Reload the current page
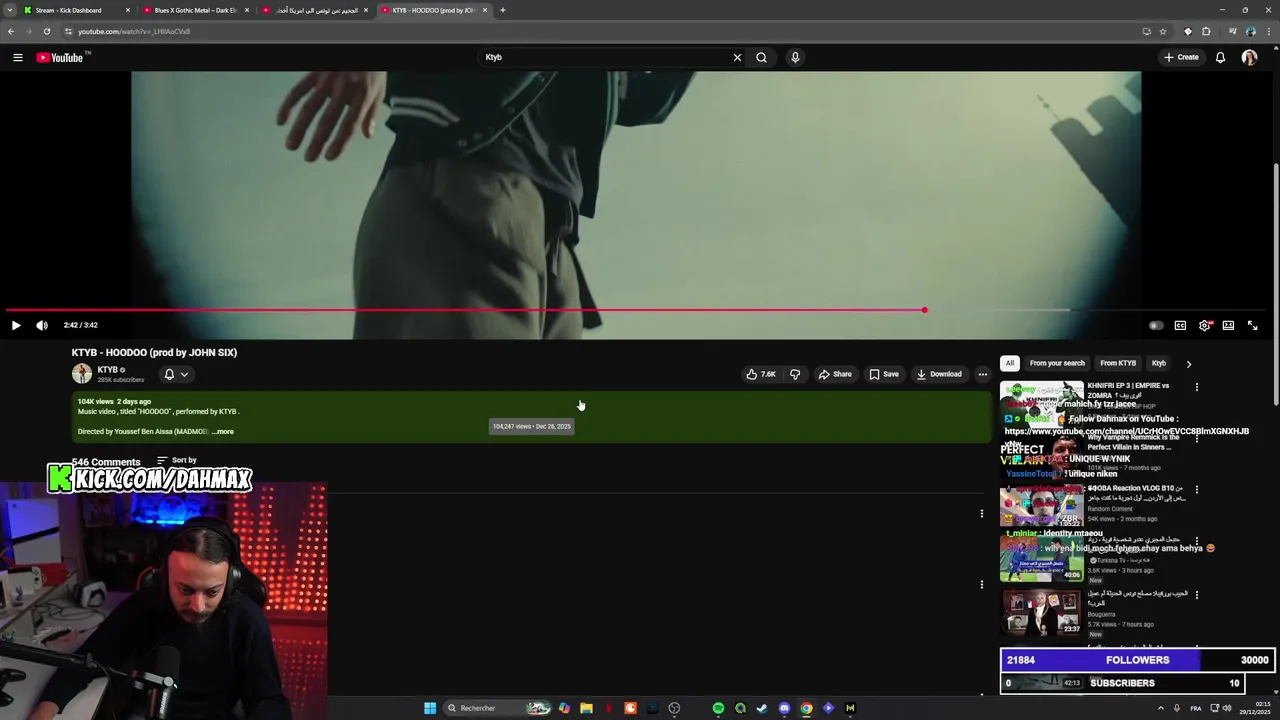This screenshot has height=720, width=1280. point(46,31)
